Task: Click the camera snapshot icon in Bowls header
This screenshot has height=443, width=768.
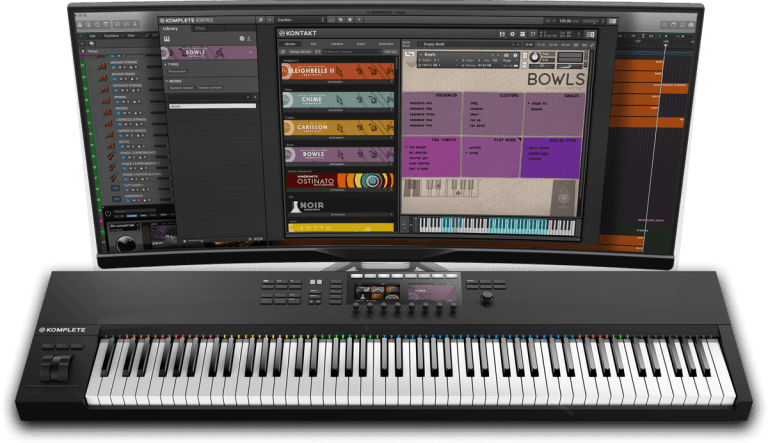Action: tap(506, 55)
